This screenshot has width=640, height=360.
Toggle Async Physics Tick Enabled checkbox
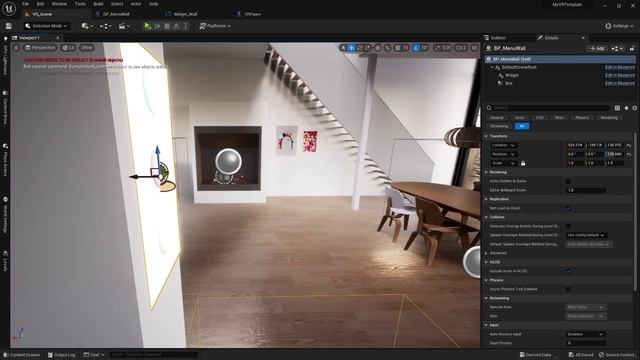(x=568, y=289)
